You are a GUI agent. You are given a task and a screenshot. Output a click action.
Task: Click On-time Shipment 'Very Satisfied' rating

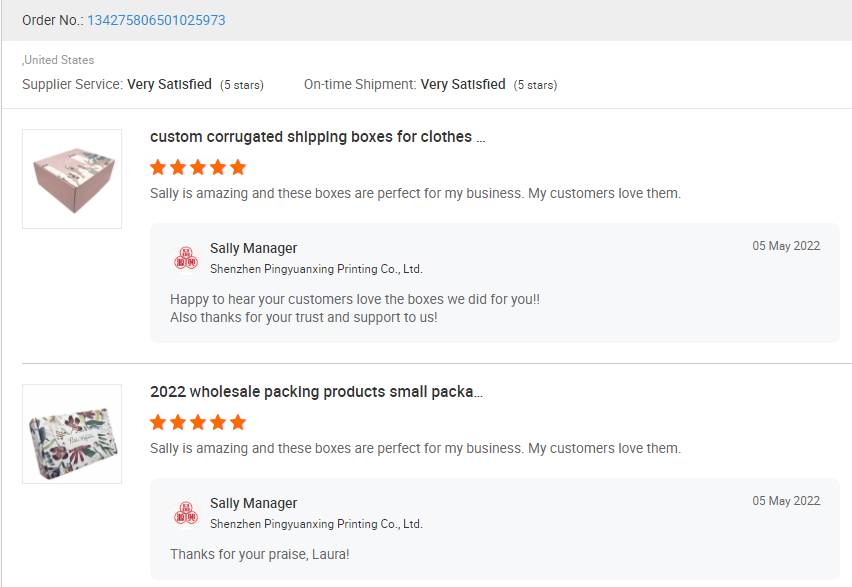(463, 85)
